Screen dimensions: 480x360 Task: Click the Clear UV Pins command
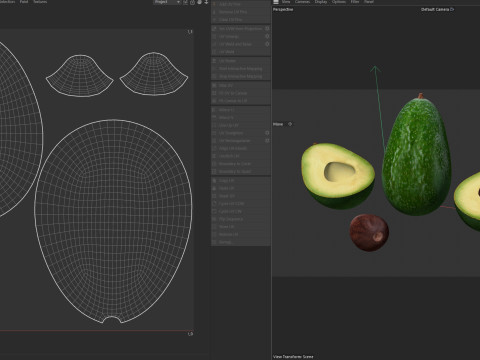pos(241,20)
